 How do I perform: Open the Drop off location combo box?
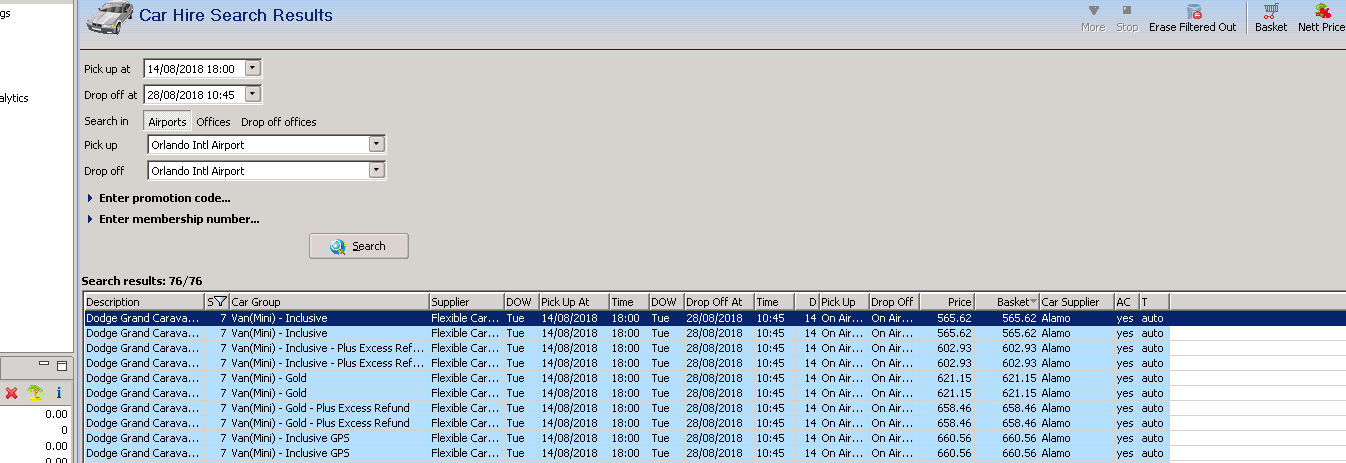click(x=376, y=171)
